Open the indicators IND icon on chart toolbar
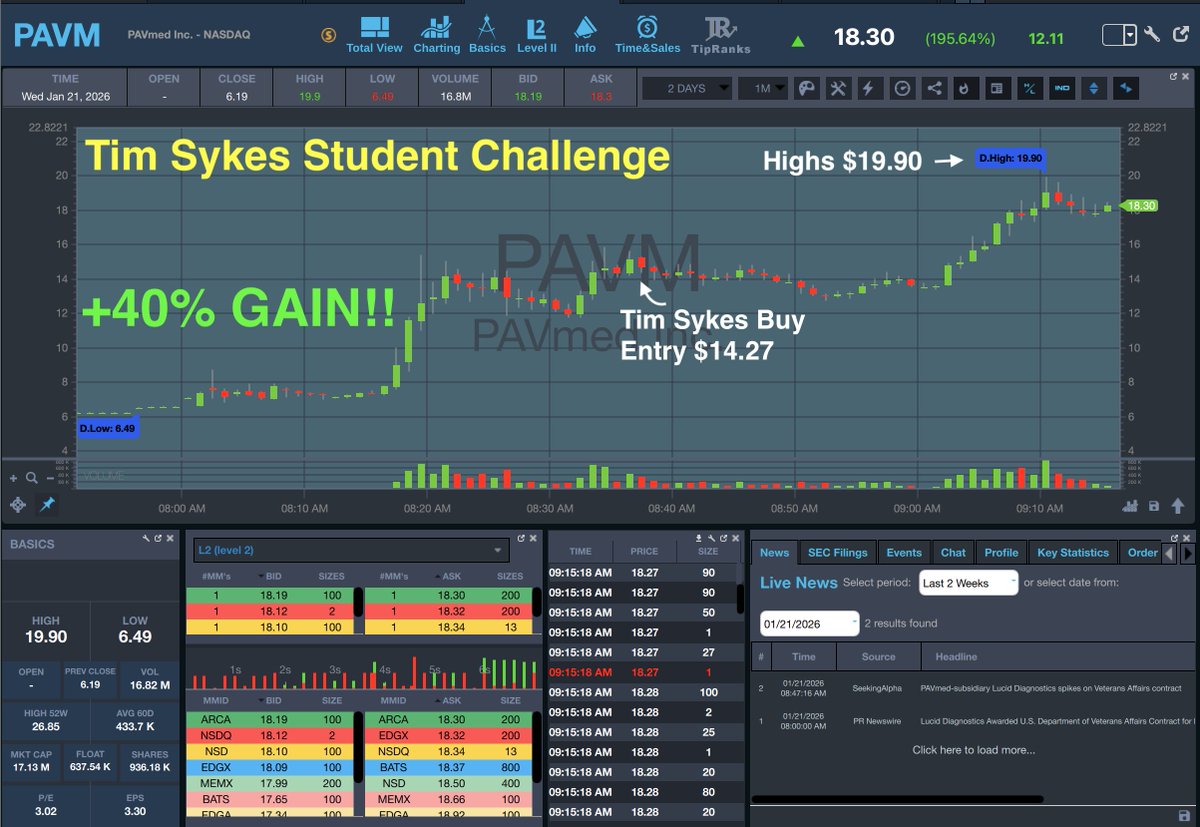Viewport: 1200px width, 827px height. click(x=1062, y=88)
